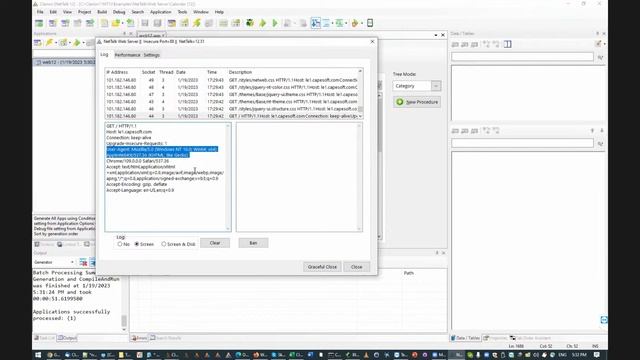Select the 'Screen' log radio option
Image resolution: width=640 pixels, height=360 pixels.
(x=144, y=244)
